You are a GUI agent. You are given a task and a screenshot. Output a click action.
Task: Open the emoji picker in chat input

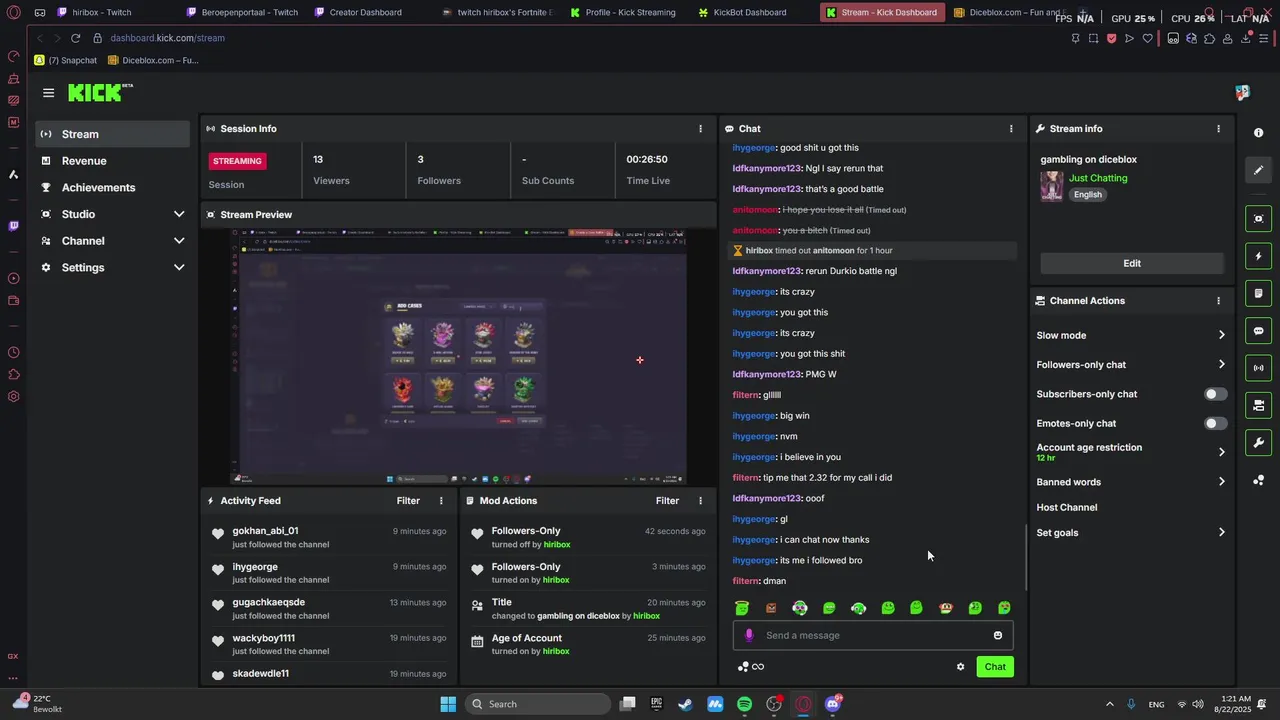coord(998,636)
